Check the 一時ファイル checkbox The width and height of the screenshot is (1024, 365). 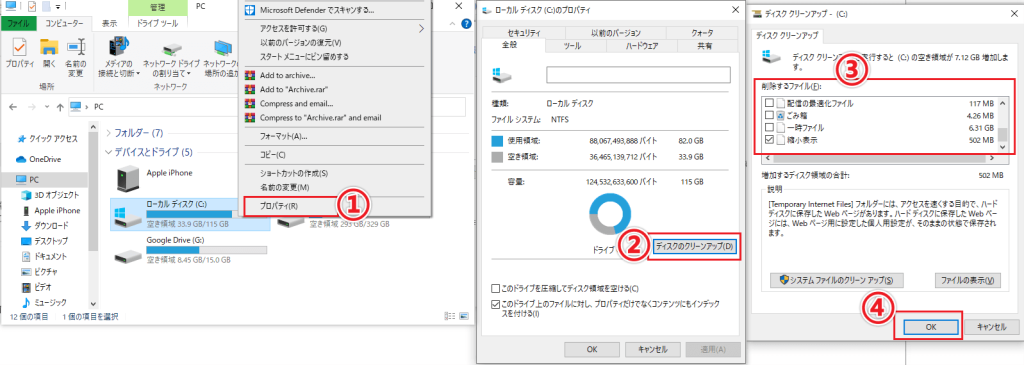pyautogui.click(x=769, y=127)
